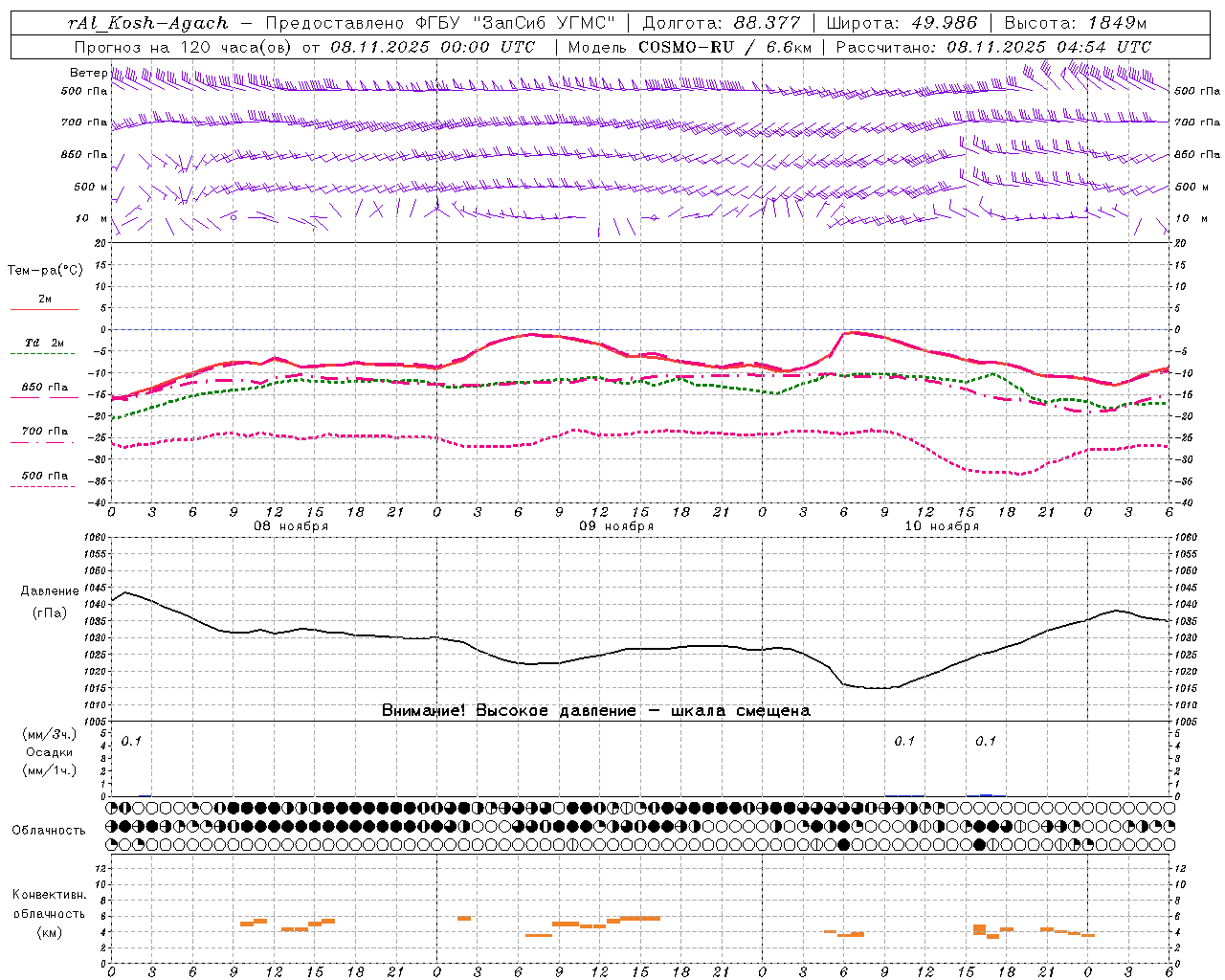Click the Ветер wind panel label
Image resolution: width=1225 pixels, height=980 pixels.
[x=88, y=73]
